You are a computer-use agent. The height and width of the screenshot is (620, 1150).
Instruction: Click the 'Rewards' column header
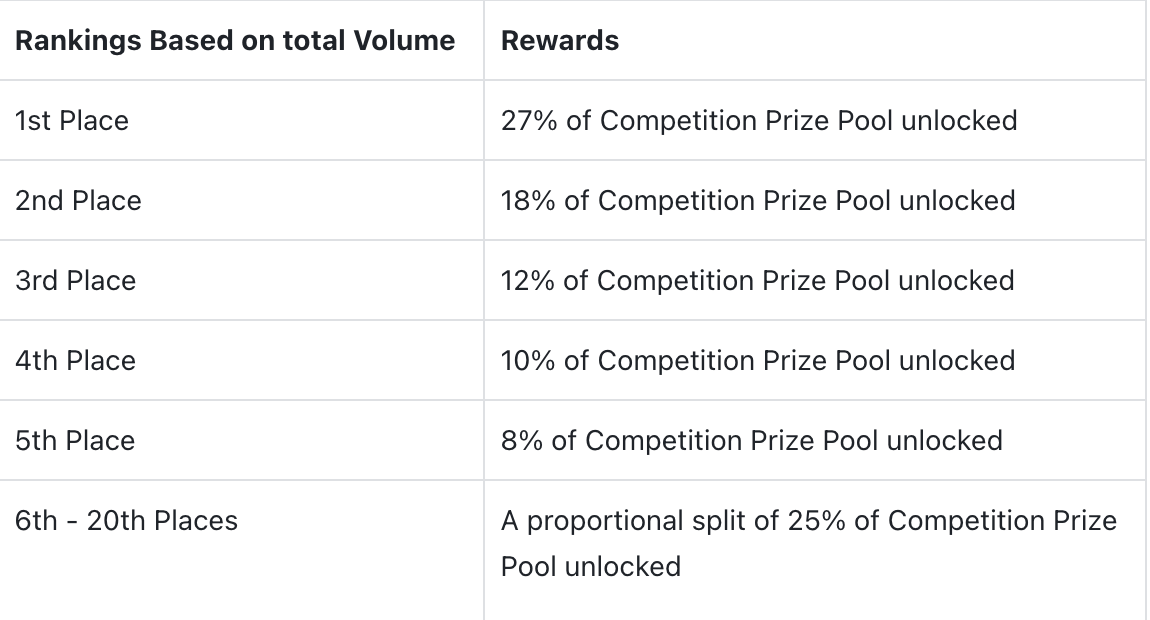[560, 40]
